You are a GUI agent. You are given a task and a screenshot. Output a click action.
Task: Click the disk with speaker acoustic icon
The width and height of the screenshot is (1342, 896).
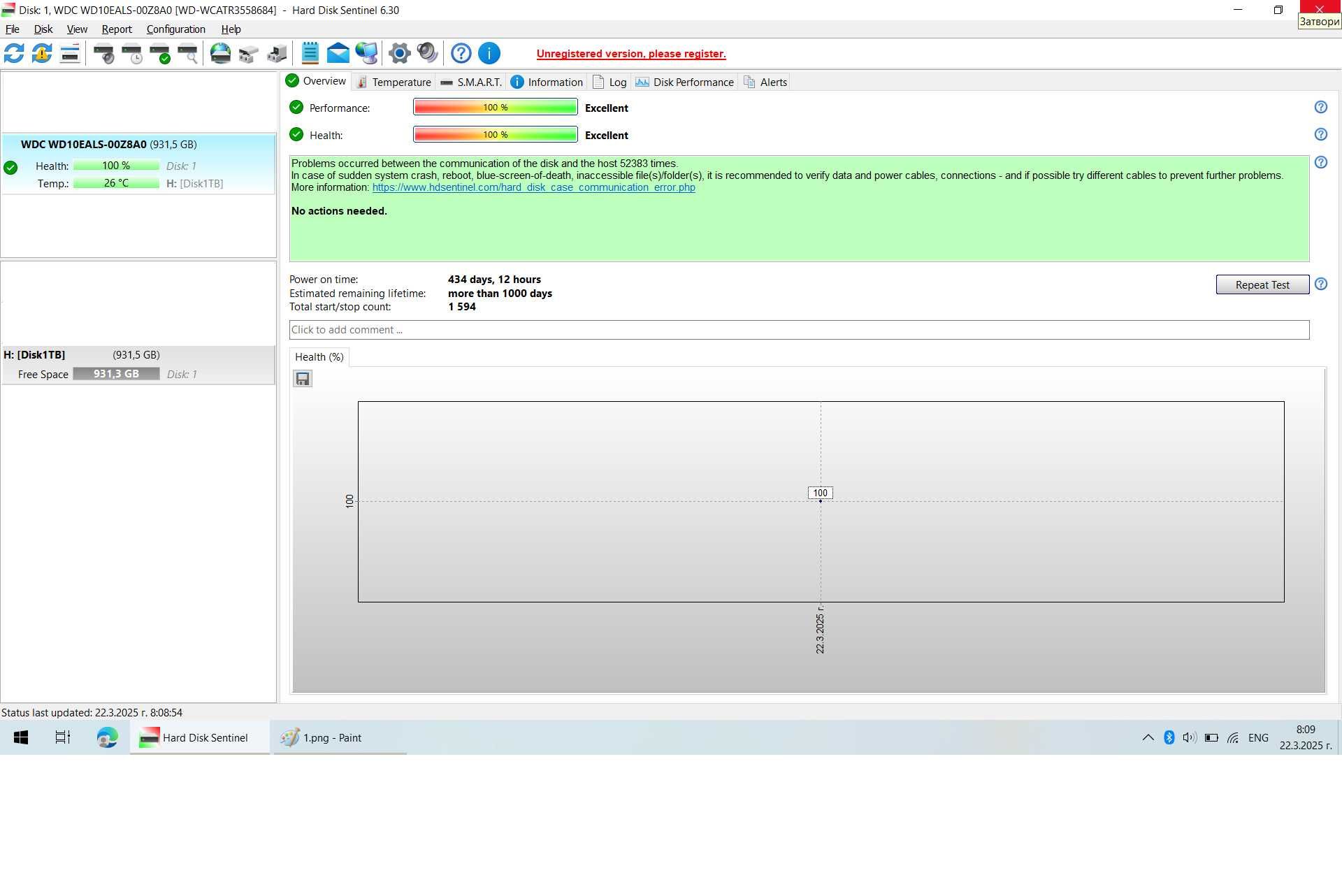click(x=104, y=53)
